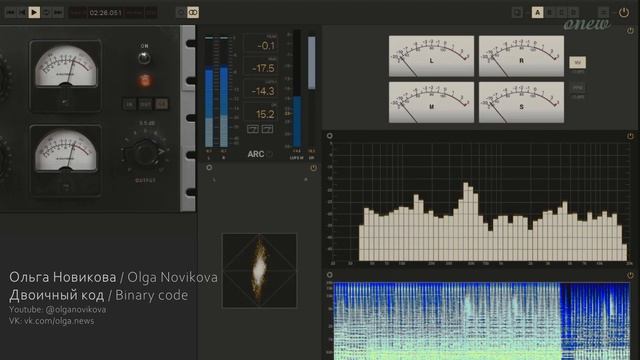Click the left small box icon under 15.2
640x360 pixels.
[x=253, y=129]
